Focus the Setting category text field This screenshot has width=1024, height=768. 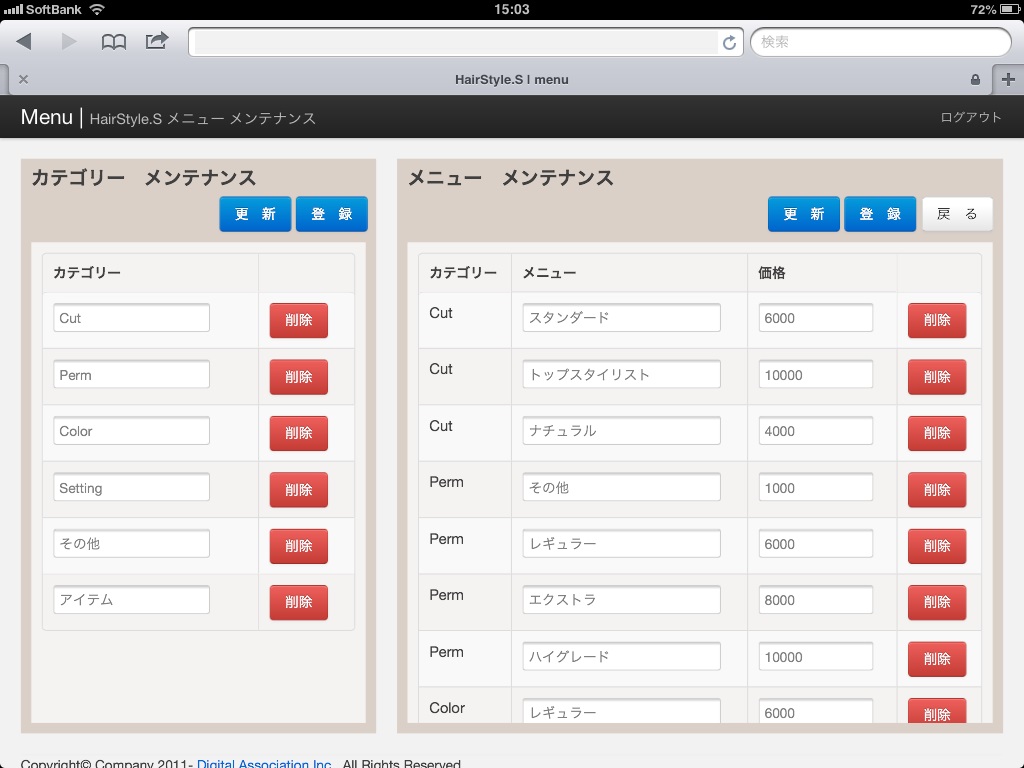[132, 488]
